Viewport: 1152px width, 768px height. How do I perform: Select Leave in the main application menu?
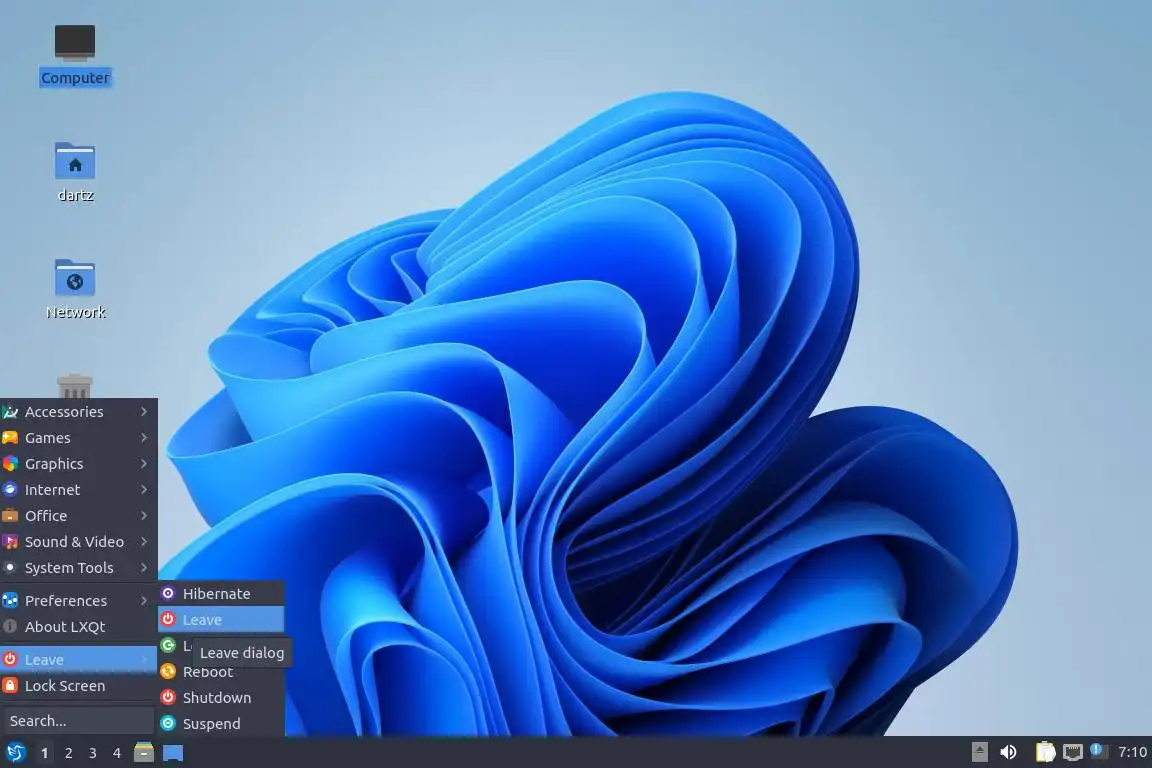click(79, 659)
